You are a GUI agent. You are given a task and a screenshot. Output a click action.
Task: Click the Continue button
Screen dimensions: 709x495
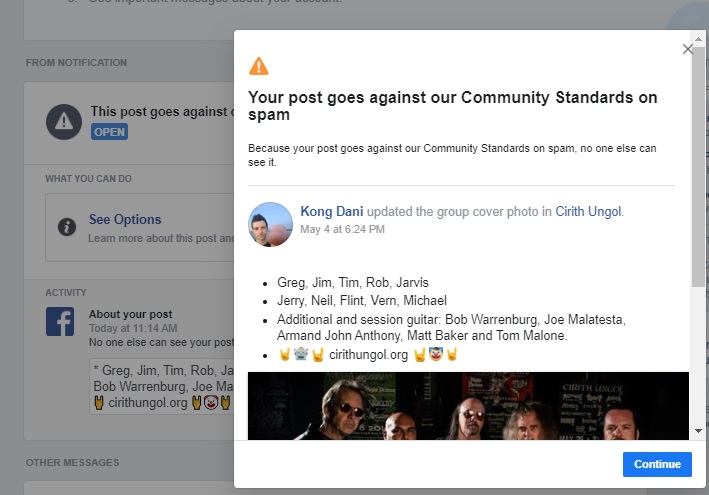pos(656,464)
